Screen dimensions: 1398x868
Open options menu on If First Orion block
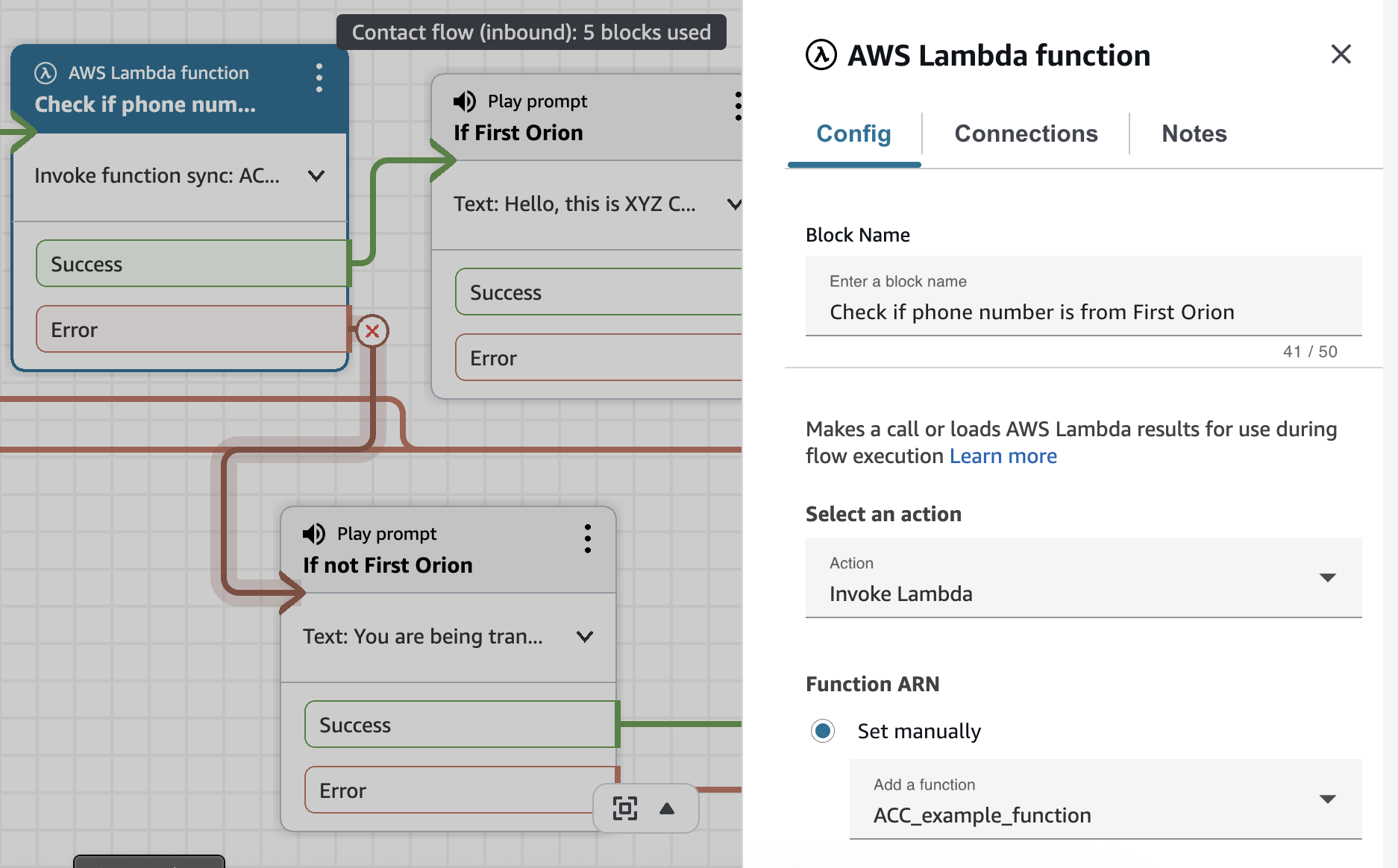pos(737,107)
